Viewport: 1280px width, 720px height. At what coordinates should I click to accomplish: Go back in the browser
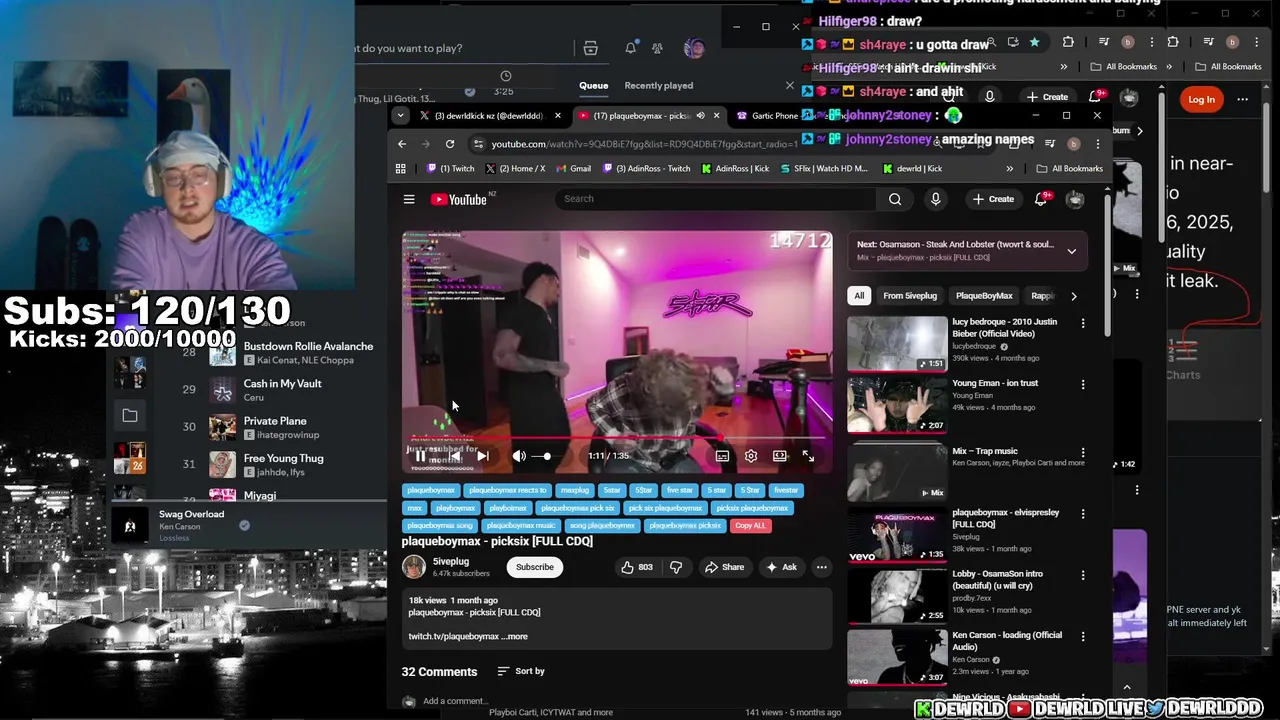402,144
